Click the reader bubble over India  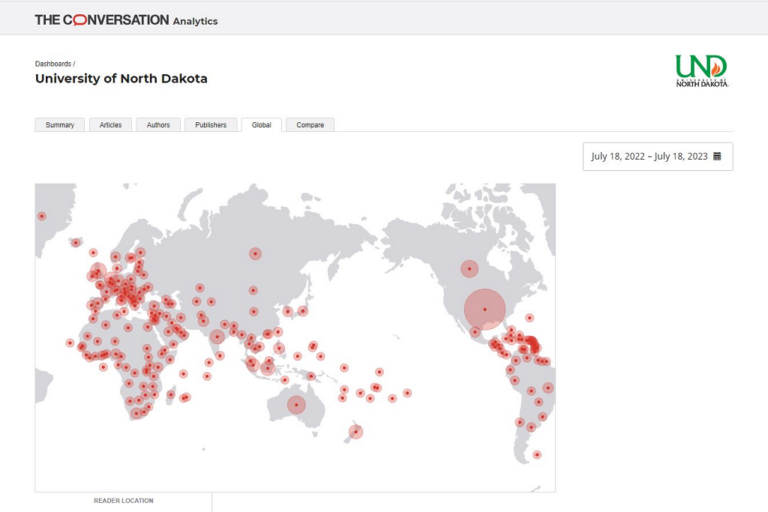point(217,337)
